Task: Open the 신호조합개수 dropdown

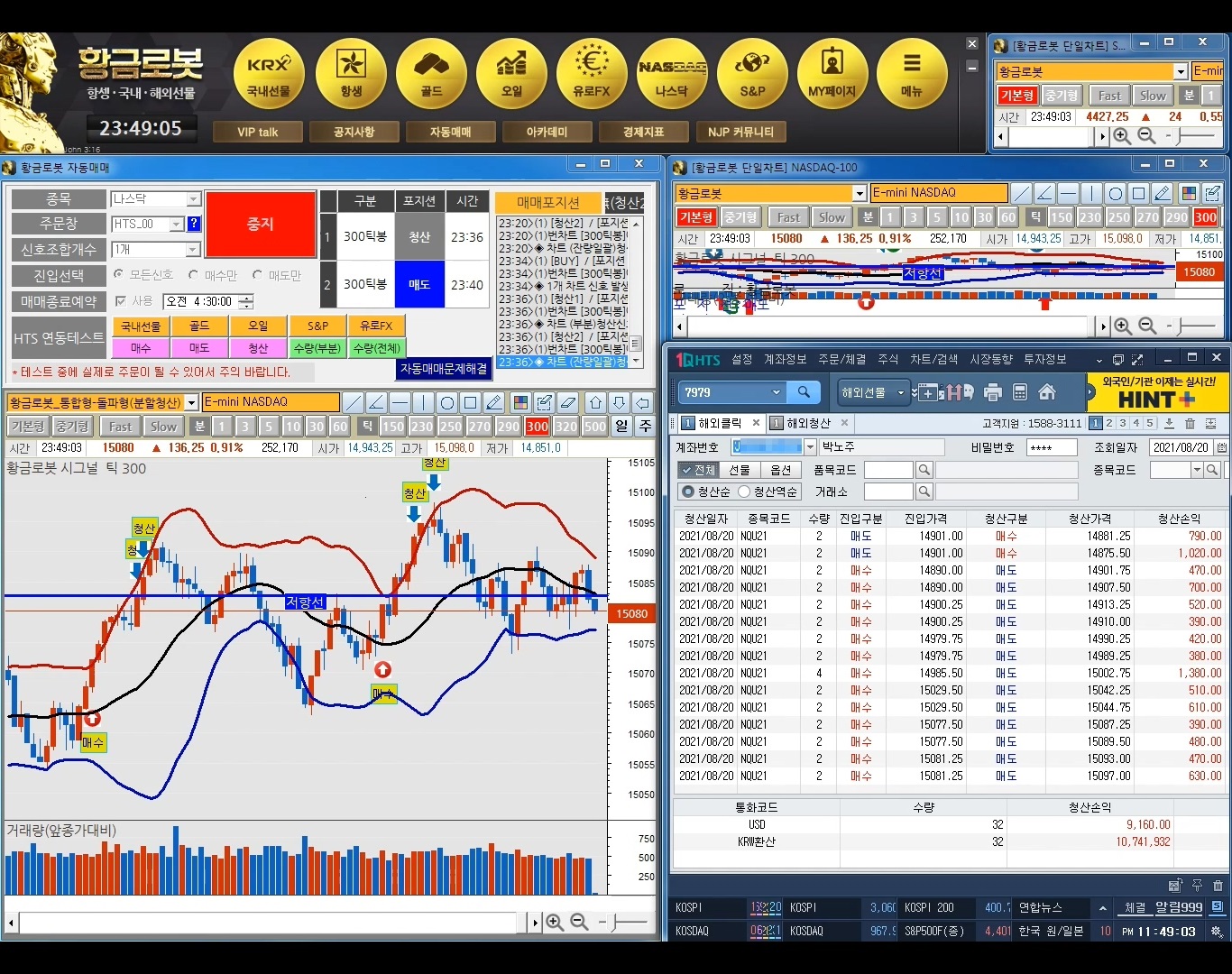Action: 193,249
